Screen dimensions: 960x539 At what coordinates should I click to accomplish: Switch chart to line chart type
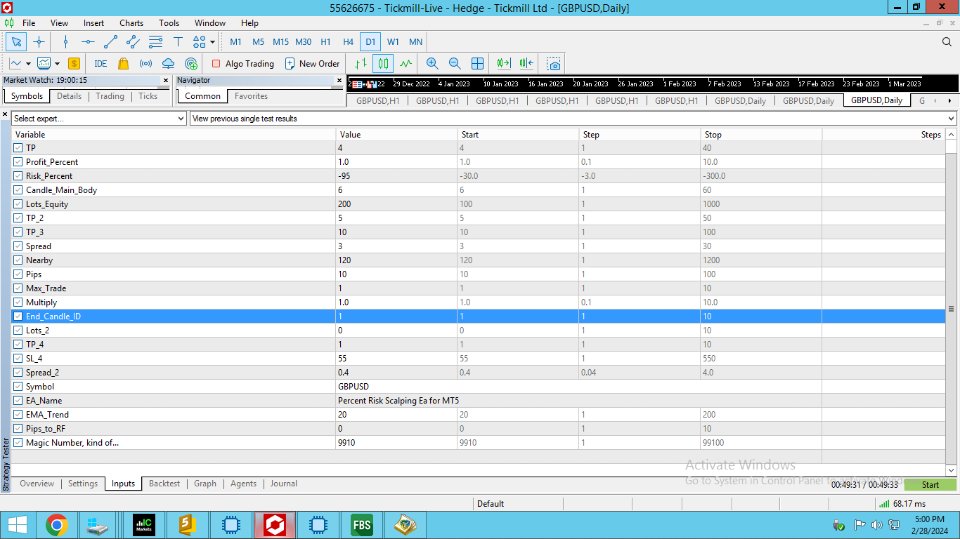click(405, 64)
